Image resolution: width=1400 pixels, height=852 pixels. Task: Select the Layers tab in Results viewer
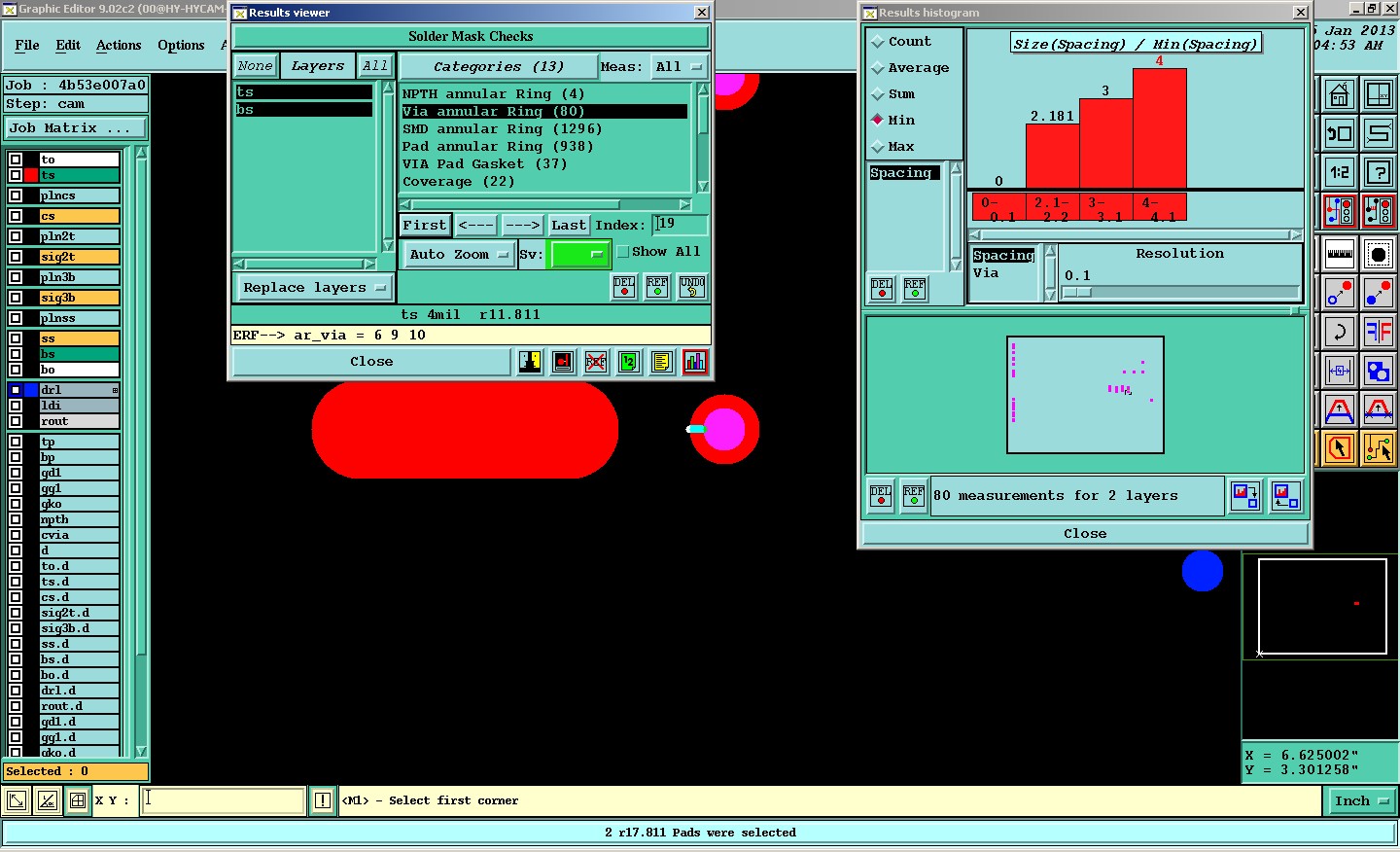318,66
